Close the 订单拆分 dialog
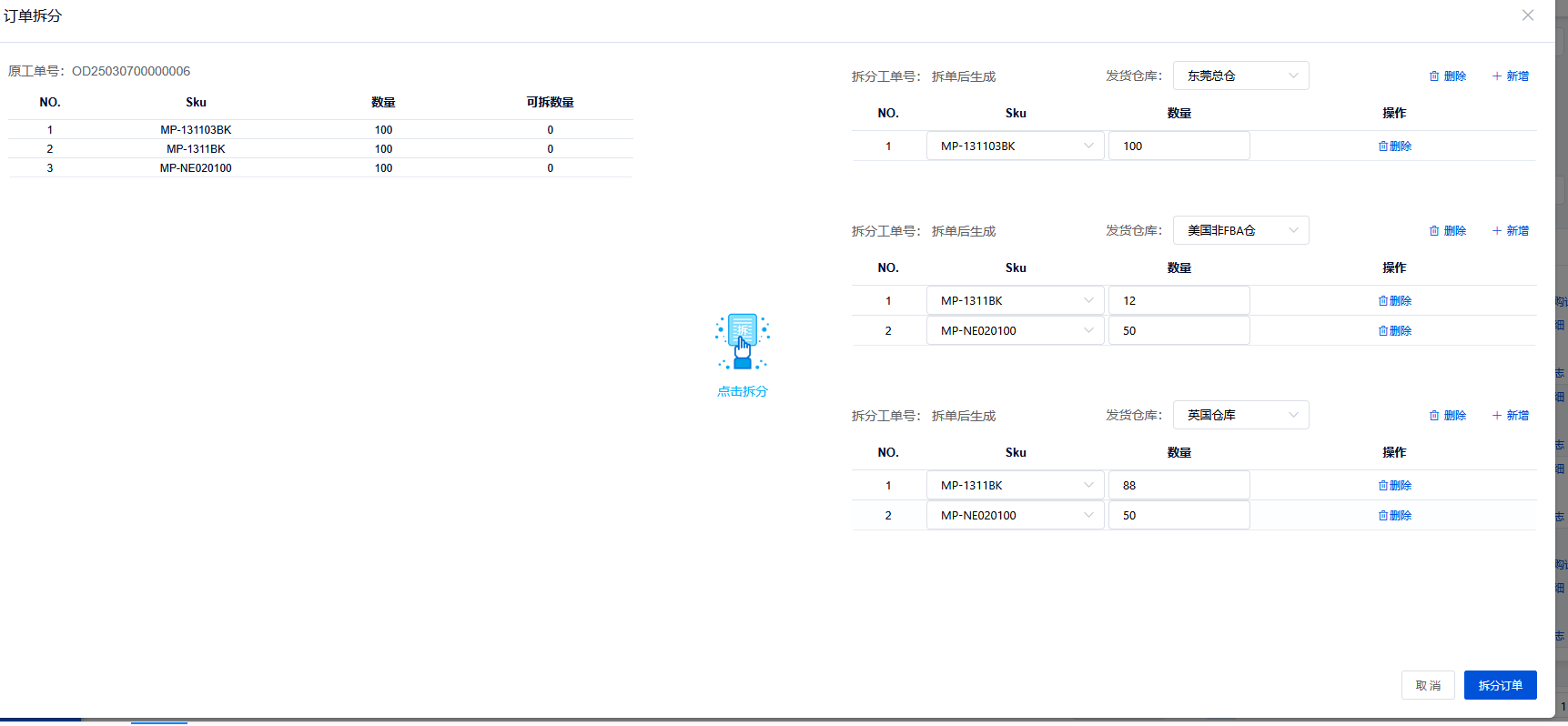Viewport: 1568px width, 726px height. point(1528,15)
